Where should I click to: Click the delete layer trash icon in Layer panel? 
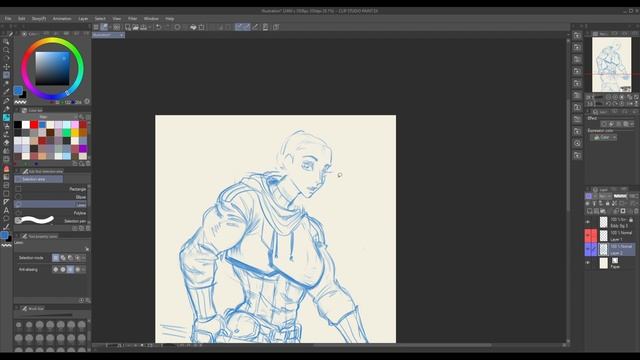[x=636, y=211]
